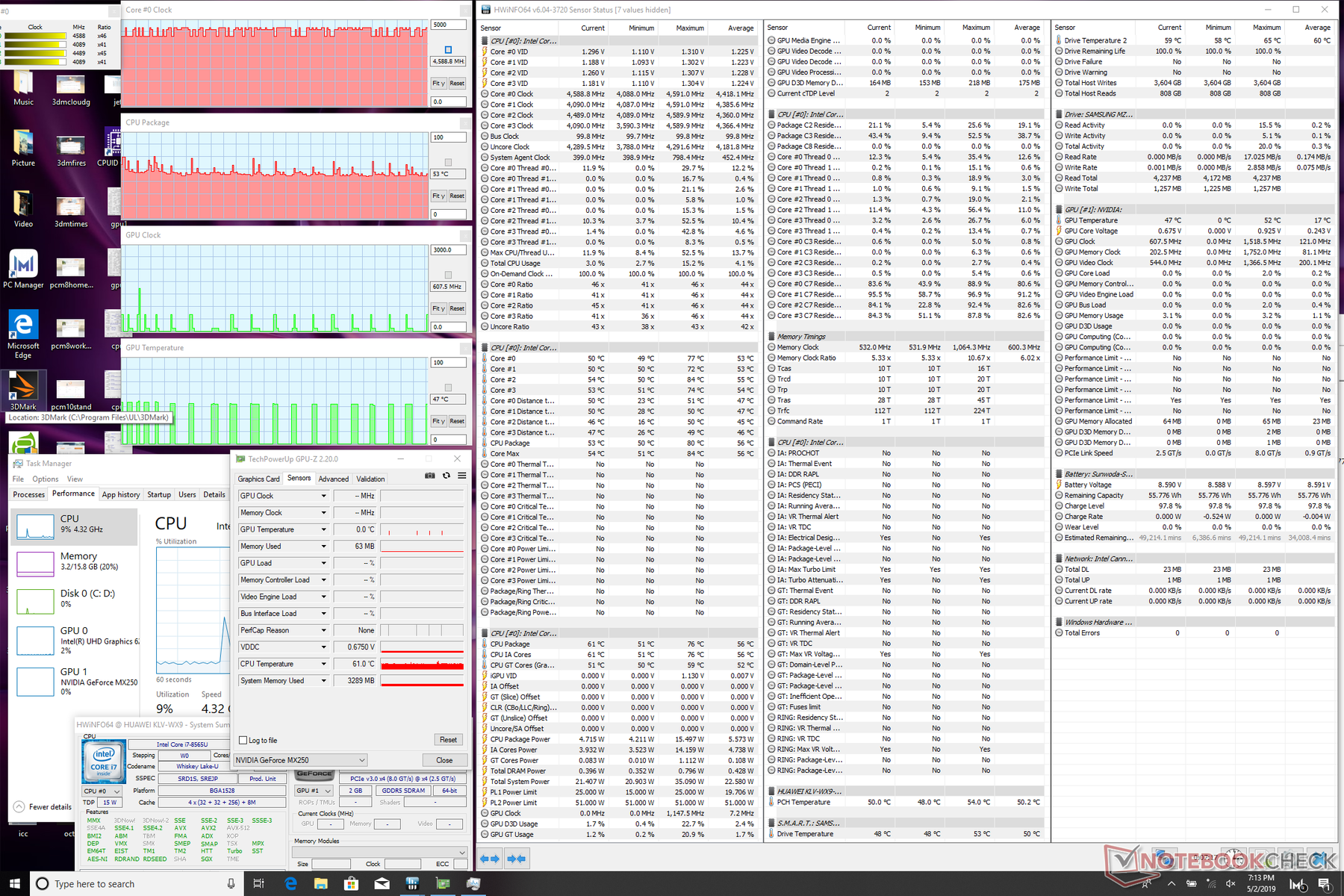Open the GPU-Z hamburger menu
The image size is (1344, 896).
point(462,476)
